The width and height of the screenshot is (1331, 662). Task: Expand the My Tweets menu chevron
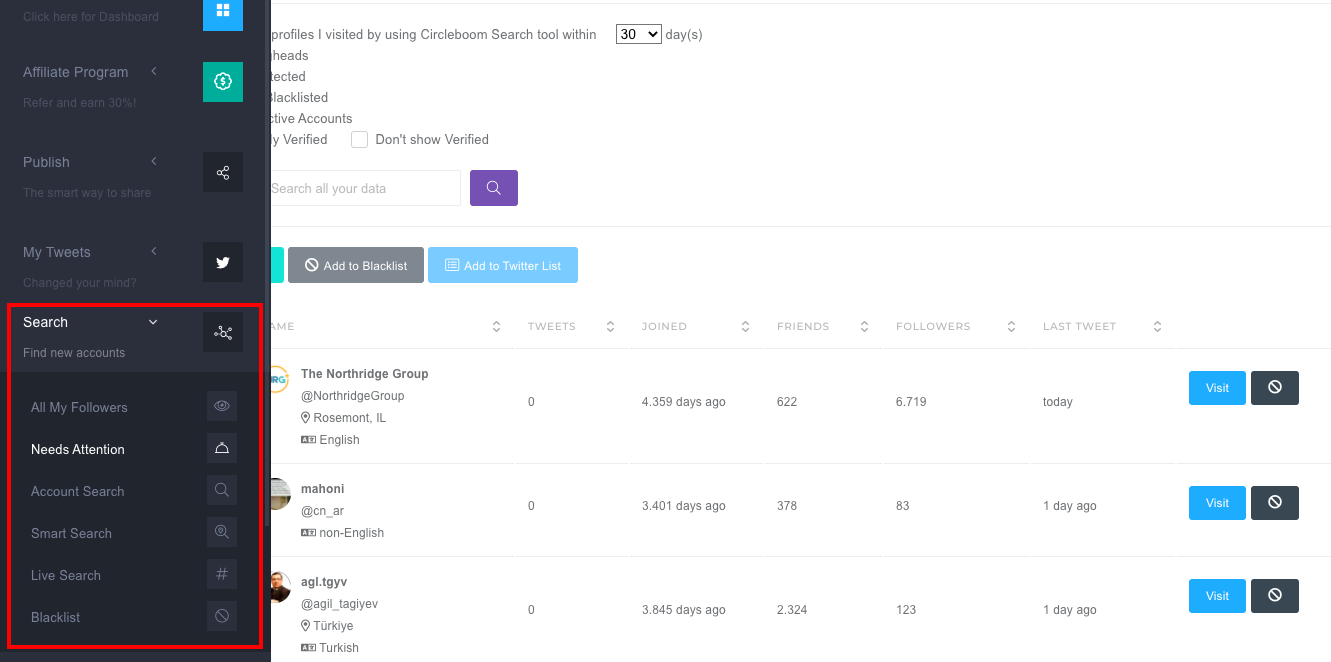[154, 252]
